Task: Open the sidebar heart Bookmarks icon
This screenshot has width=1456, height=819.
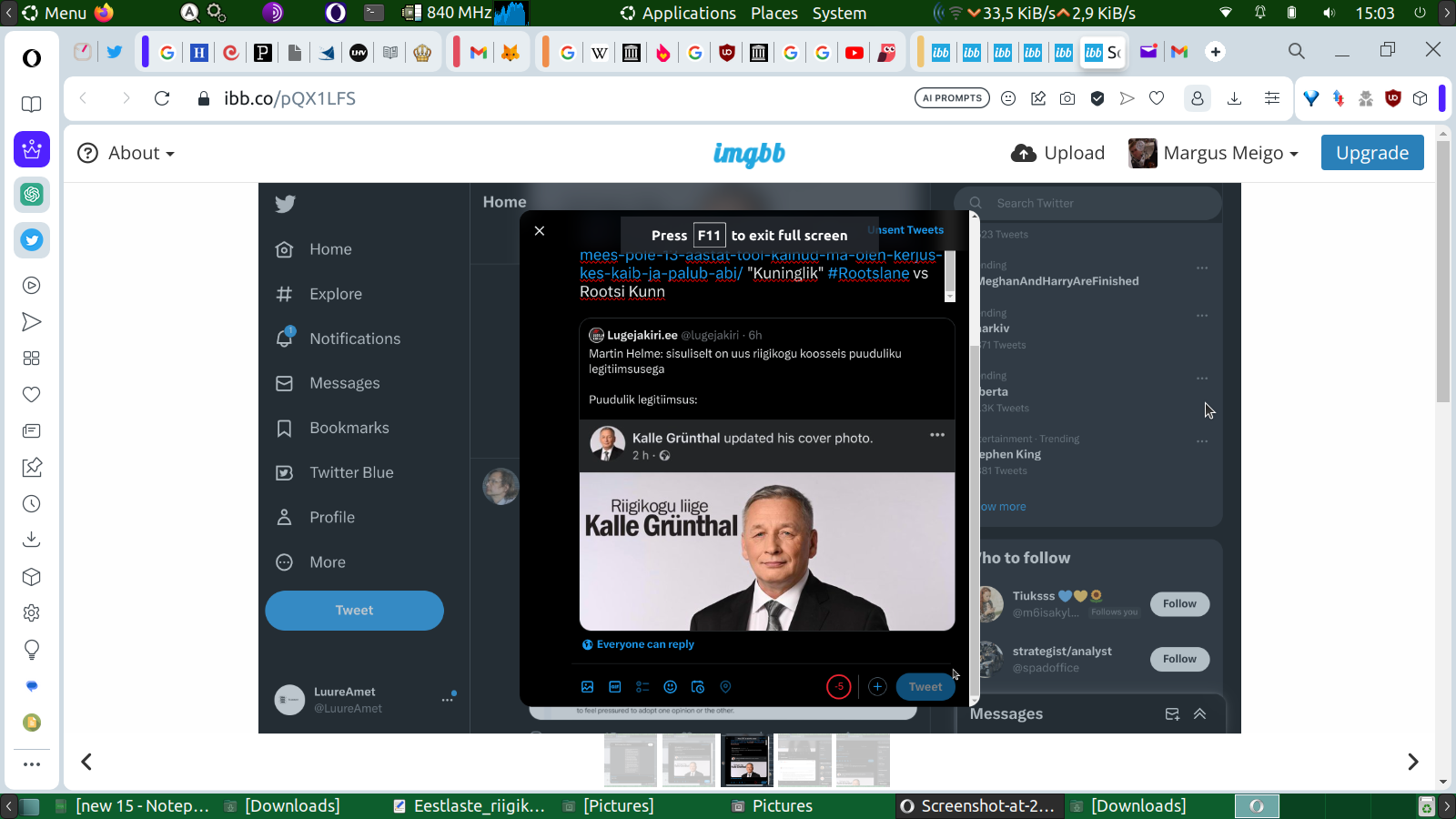Action: (32, 395)
